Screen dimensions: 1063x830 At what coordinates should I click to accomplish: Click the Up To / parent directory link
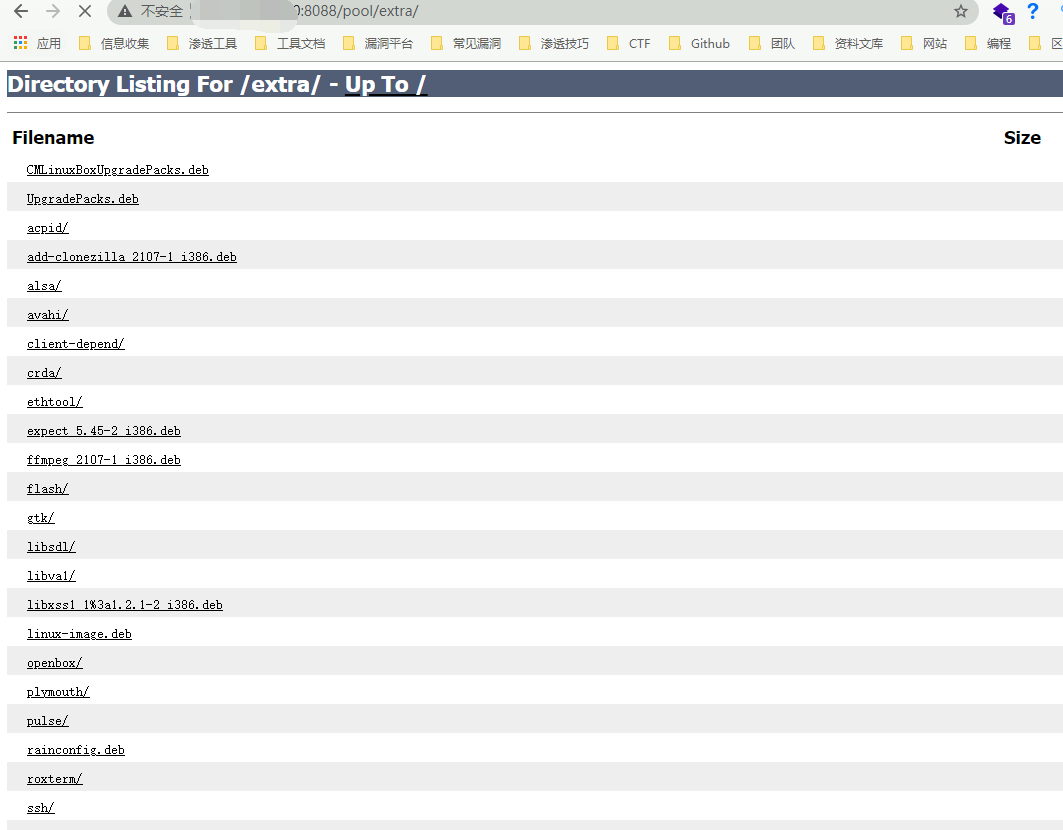[x=386, y=85]
